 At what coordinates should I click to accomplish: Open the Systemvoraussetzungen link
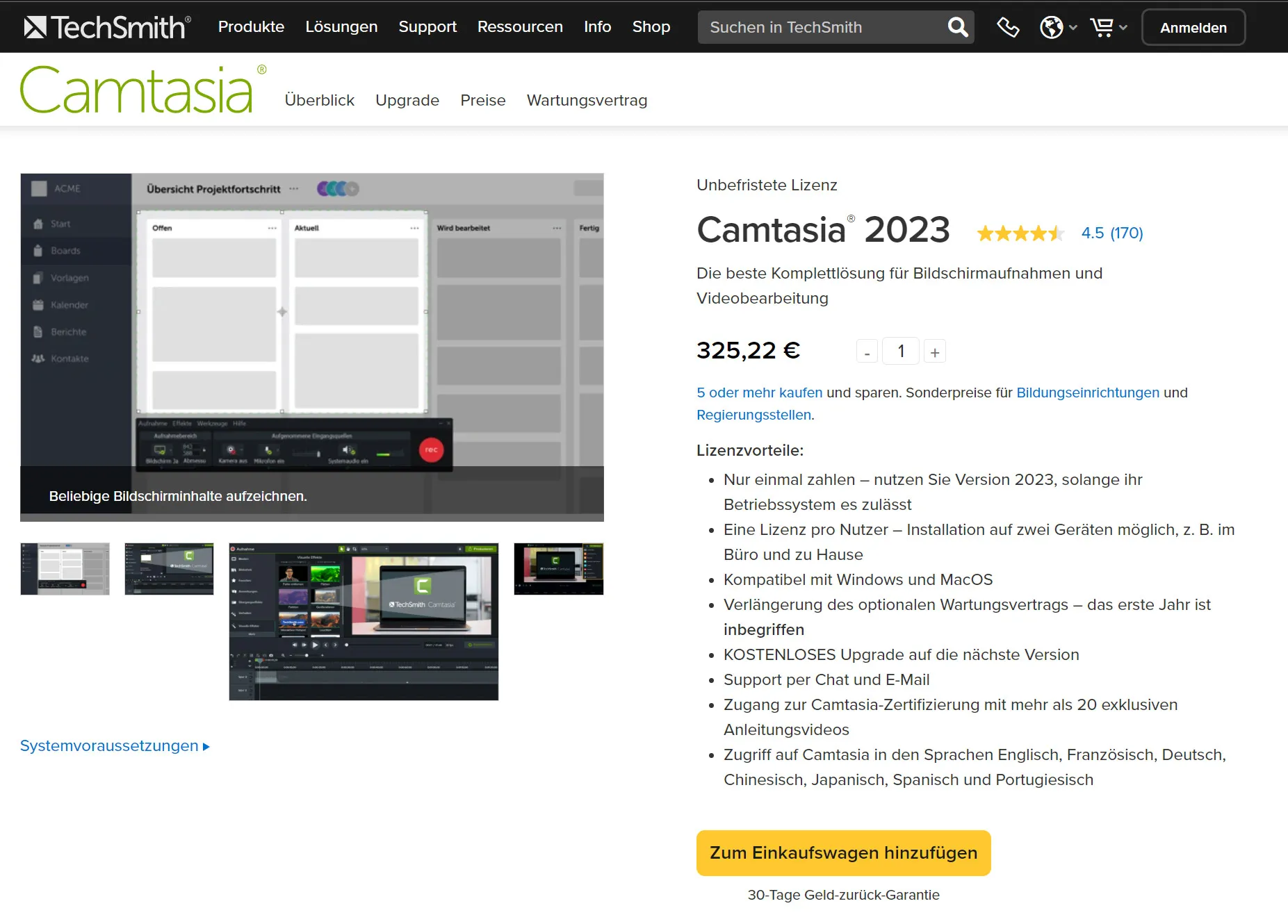(115, 745)
